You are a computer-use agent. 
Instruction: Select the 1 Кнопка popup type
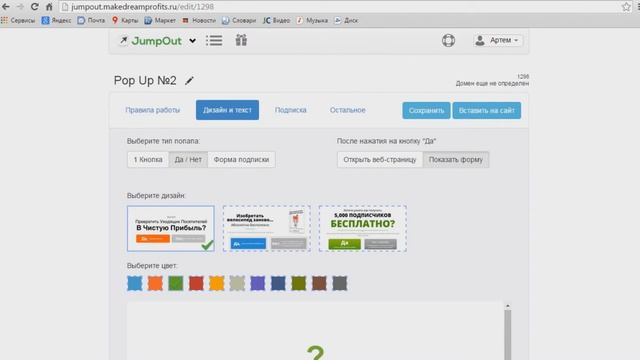point(148,160)
